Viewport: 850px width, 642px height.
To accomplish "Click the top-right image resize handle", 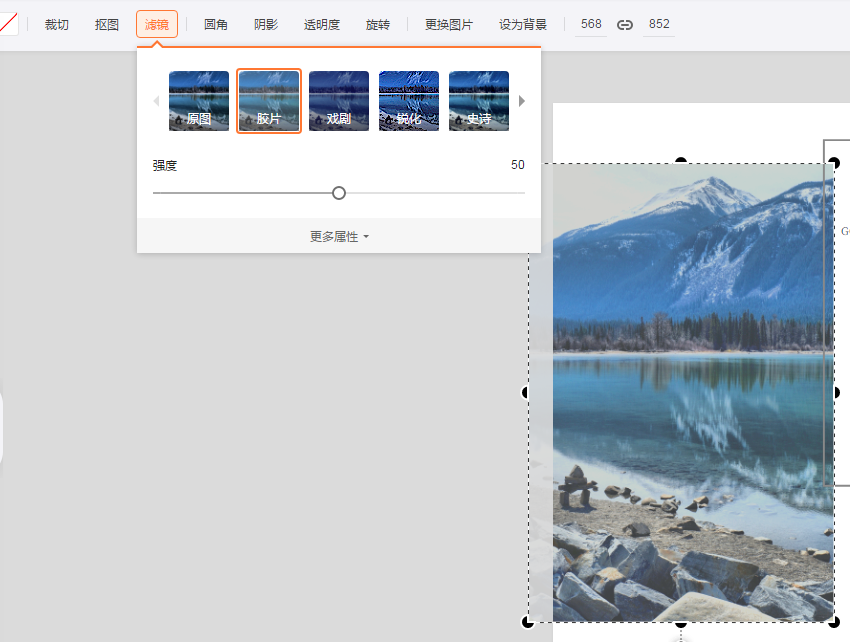I will (834, 163).
